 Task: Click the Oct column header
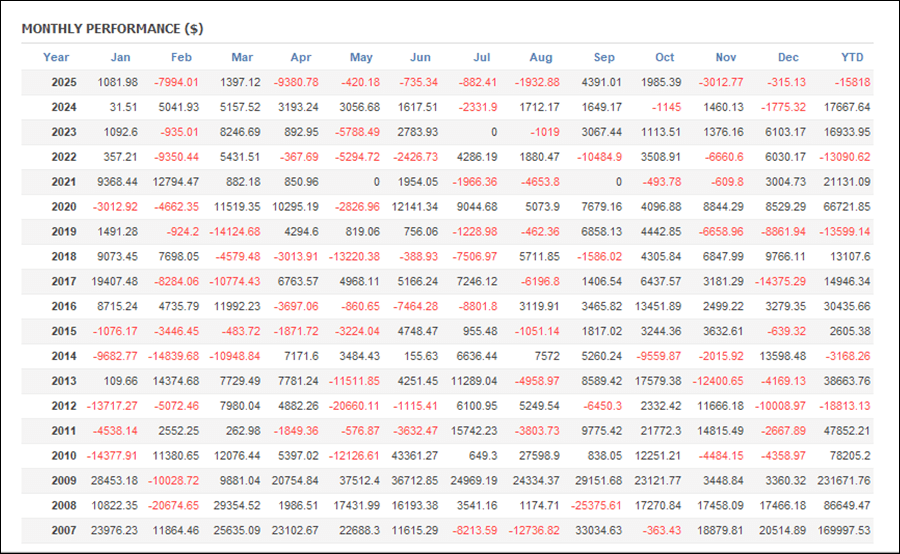click(x=665, y=57)
